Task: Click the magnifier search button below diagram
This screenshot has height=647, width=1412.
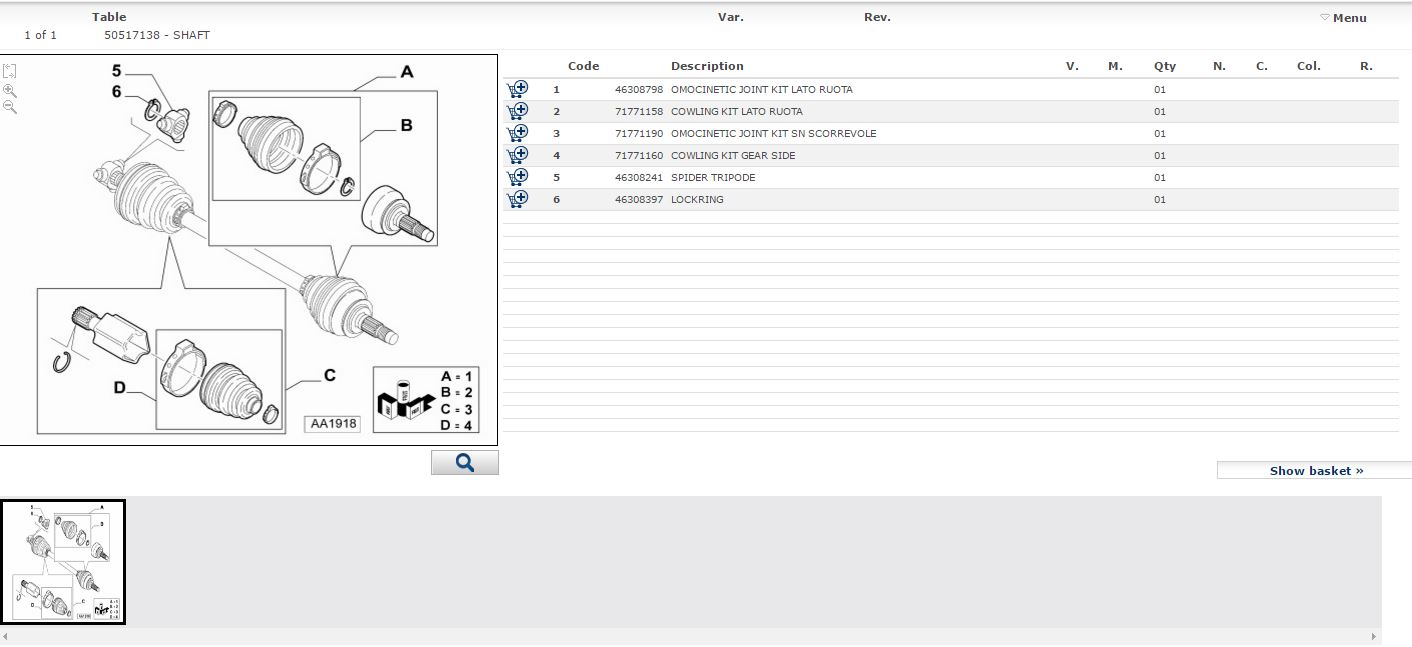Action: [x=464, y=462]
